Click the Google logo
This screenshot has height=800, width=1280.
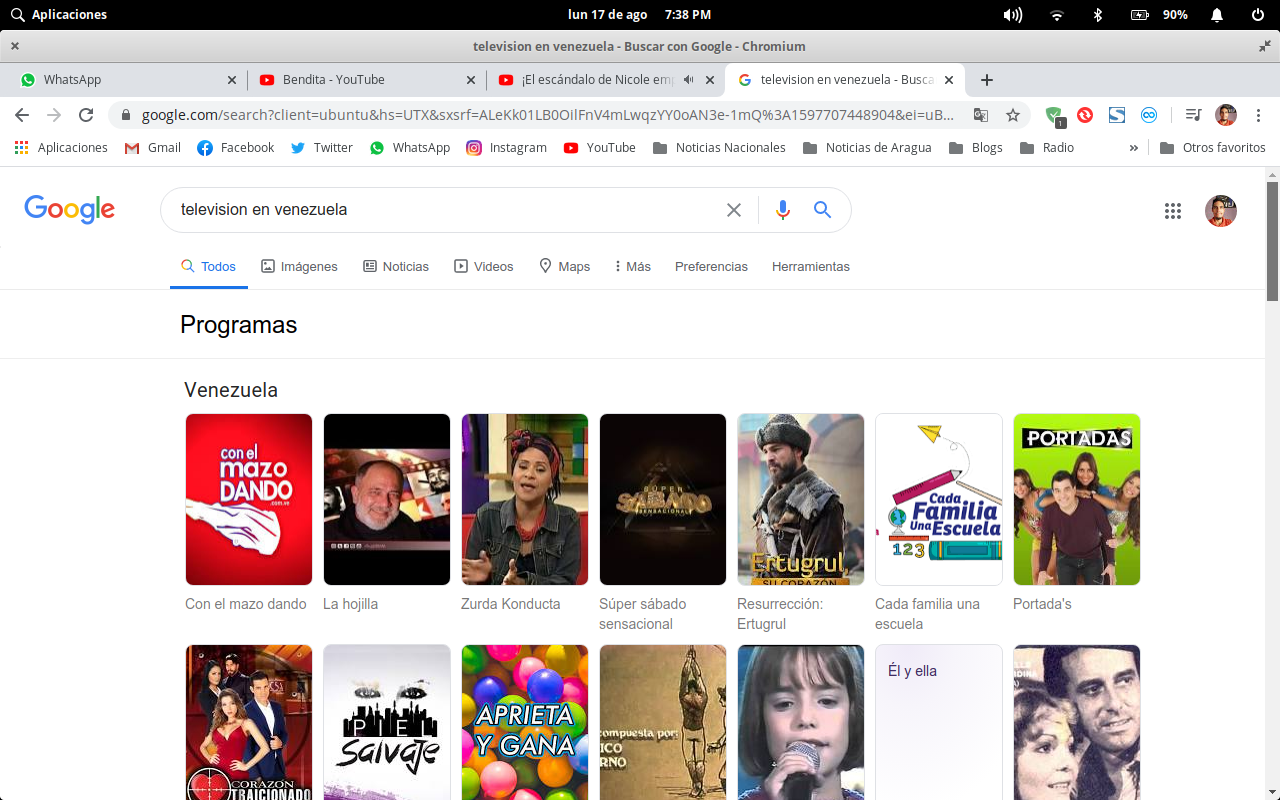click(x=70, y=209)
